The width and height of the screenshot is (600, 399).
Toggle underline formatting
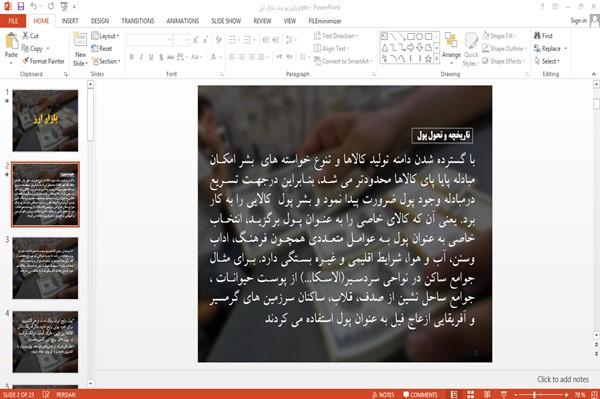coord(151,57)
